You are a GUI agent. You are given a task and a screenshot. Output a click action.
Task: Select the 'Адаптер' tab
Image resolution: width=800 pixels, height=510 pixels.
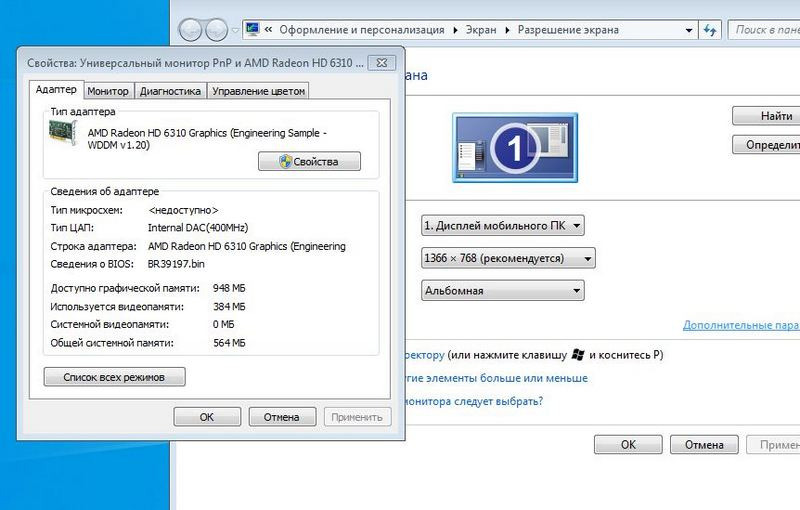(x=56, y=90)
